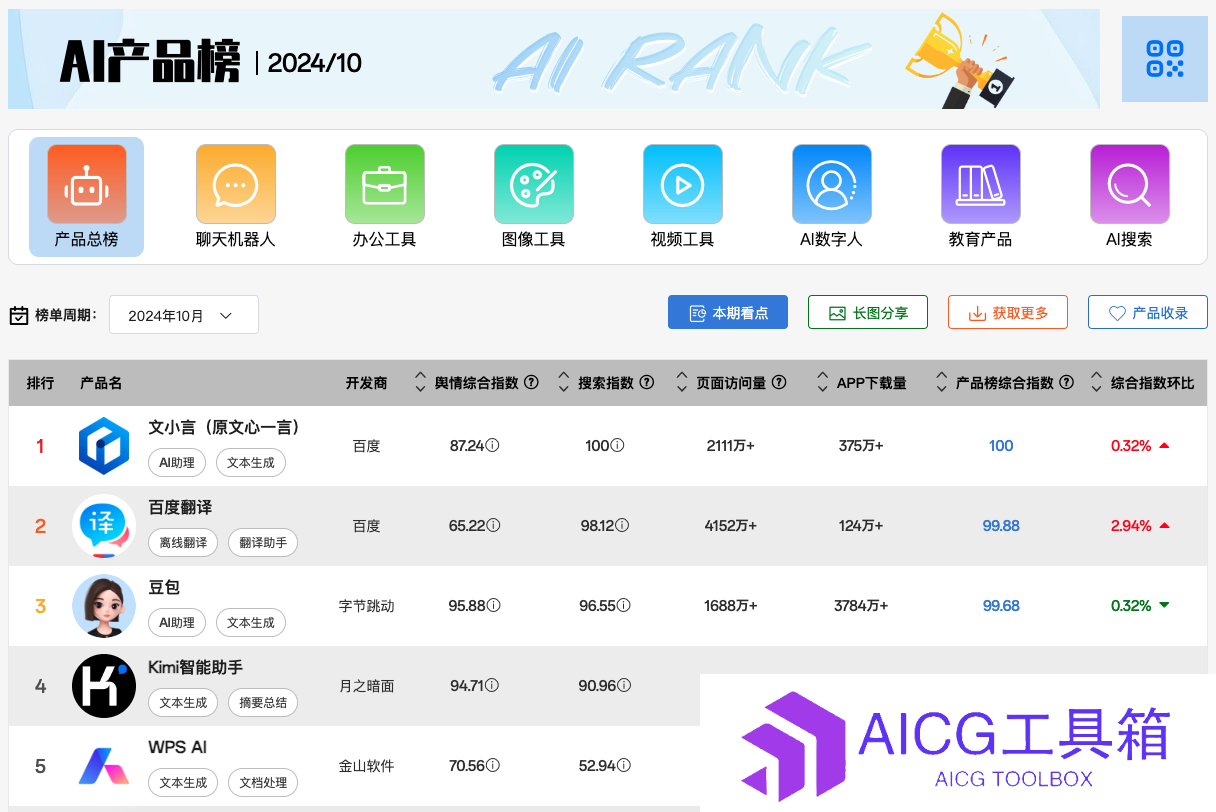Click AI助理 tag under 文小言
The image size is (1216, 812).
(177, 463)
